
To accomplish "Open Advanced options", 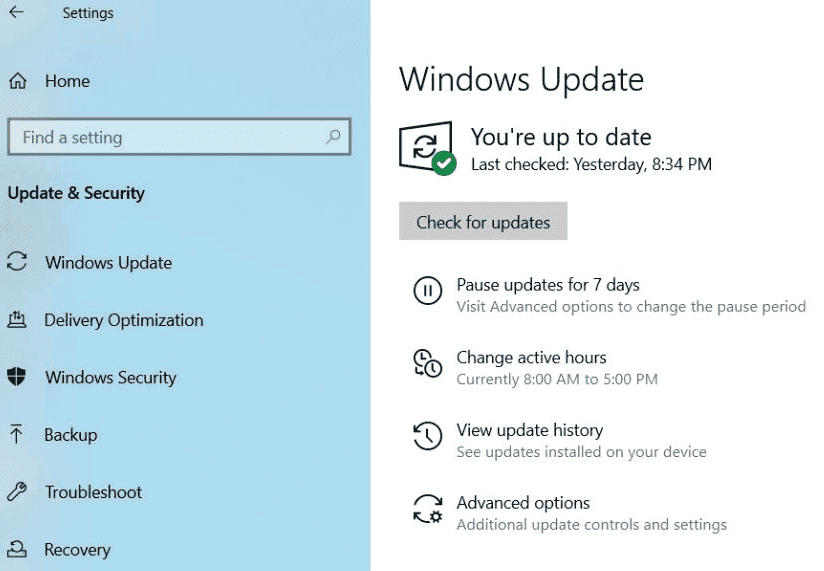I will 523,503.
